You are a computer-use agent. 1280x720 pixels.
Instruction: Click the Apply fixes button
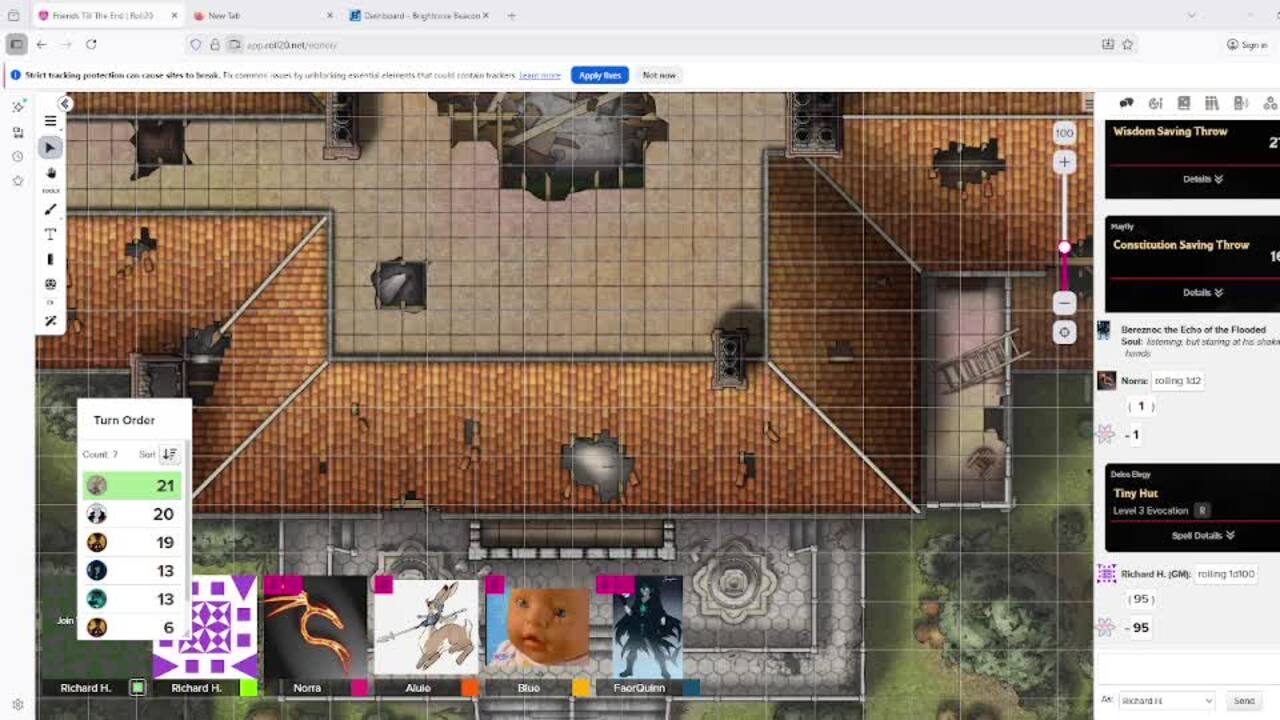click(x=599, y=75)
